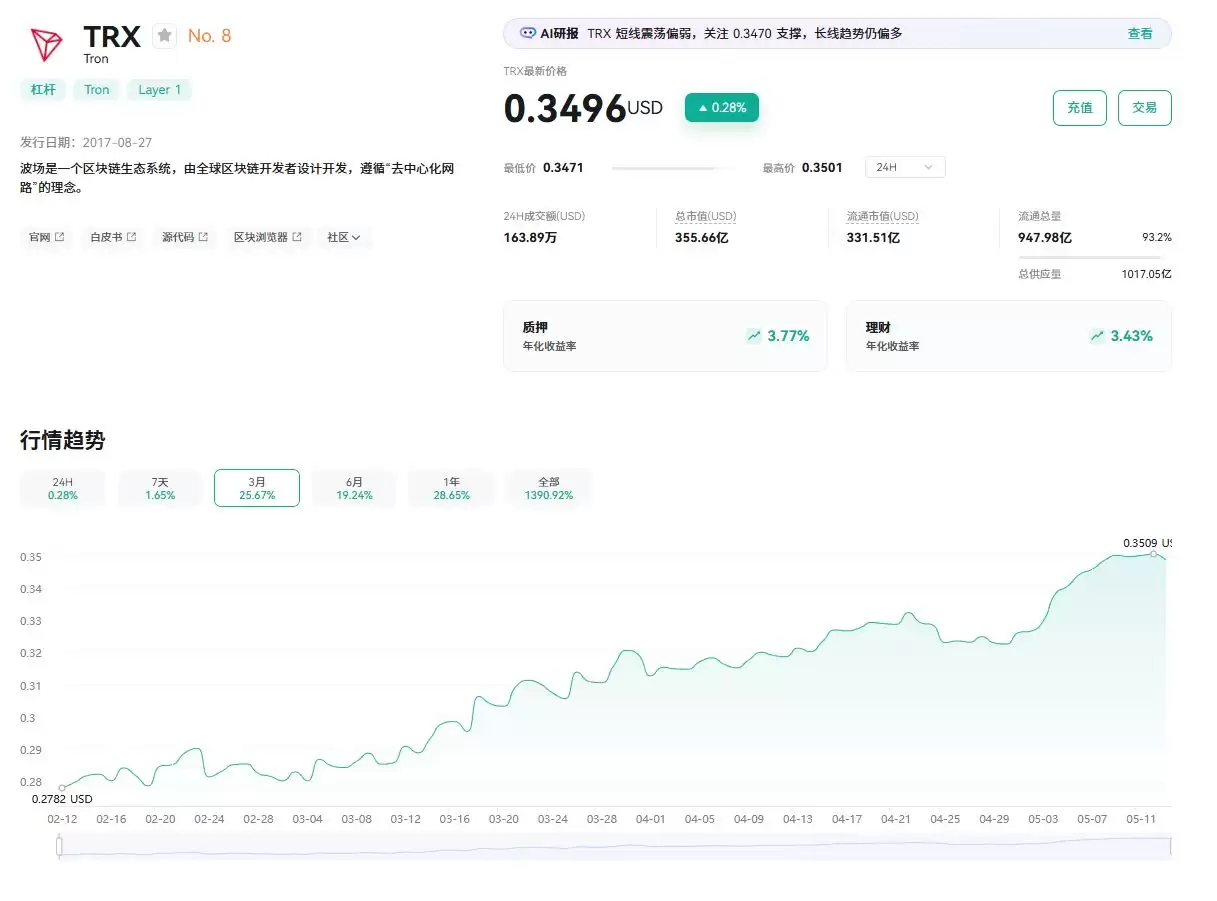Click the TRX Tron logo icon
The height and width of the screenshot is (901, 1217).
46,45
